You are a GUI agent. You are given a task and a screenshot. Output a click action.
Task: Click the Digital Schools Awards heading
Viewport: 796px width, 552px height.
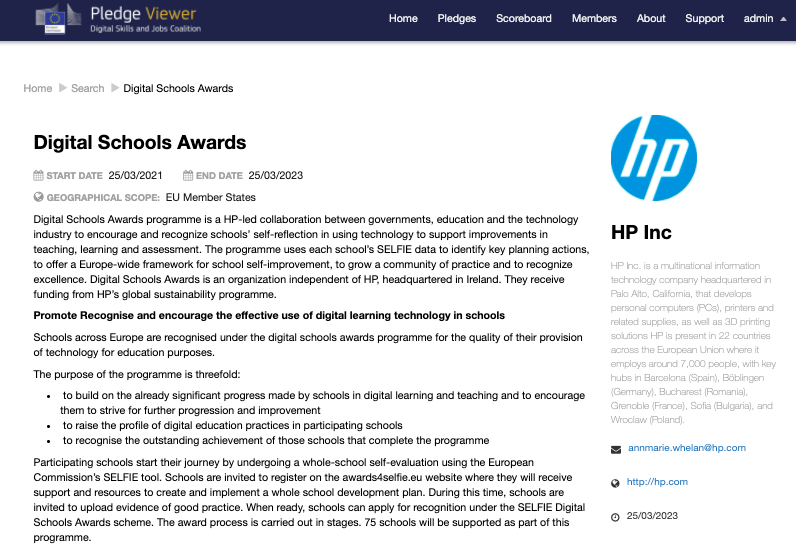[x=140, y=143]
